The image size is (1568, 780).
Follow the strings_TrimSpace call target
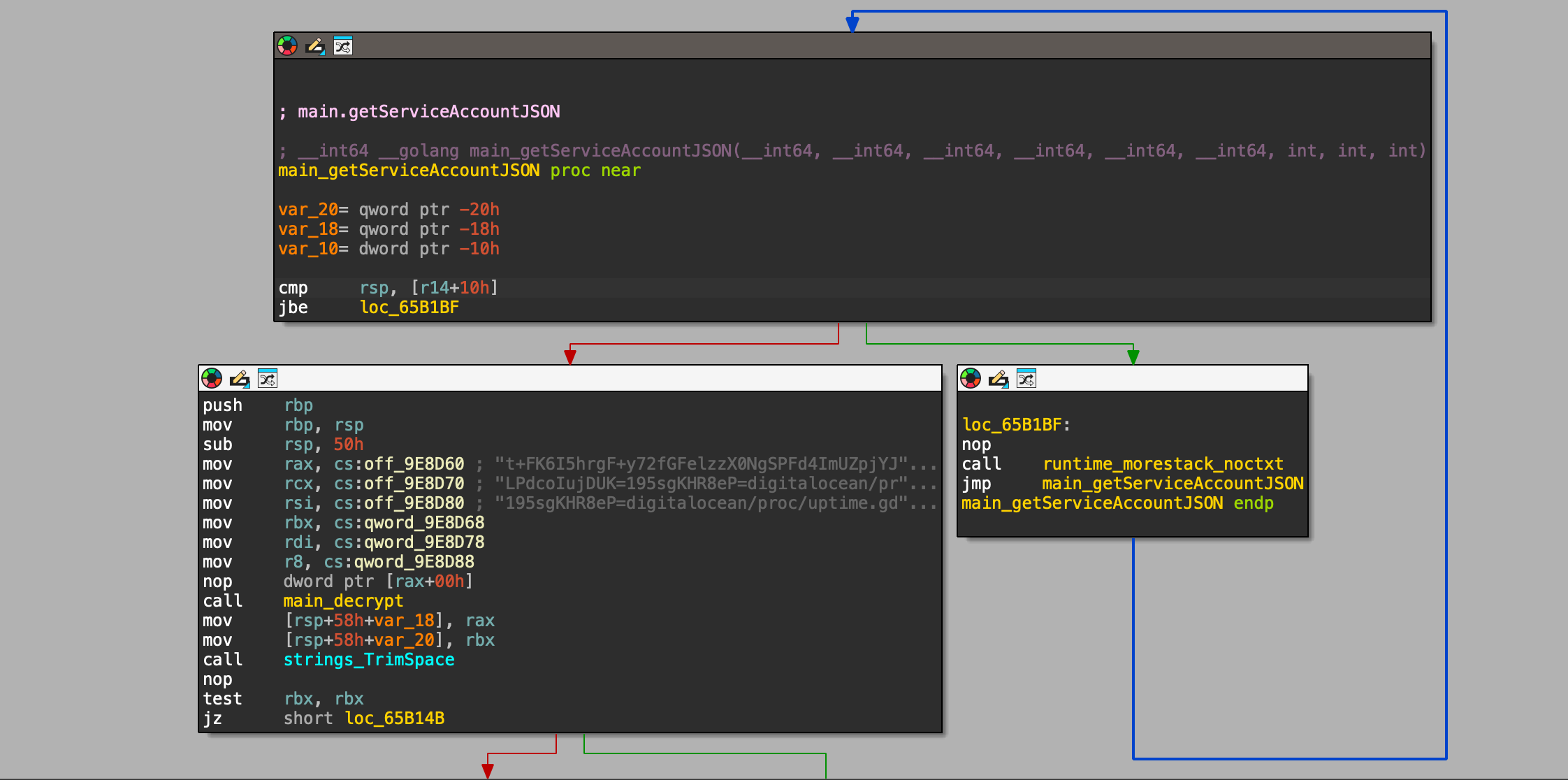369,660
